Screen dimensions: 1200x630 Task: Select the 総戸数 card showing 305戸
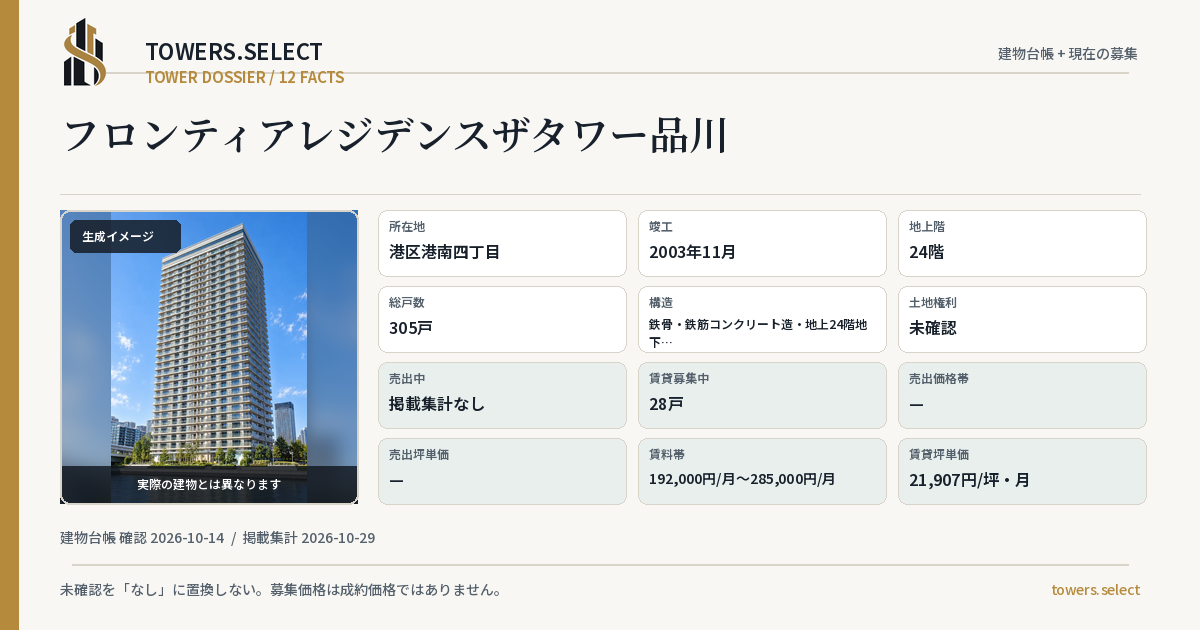coord(502,319)
